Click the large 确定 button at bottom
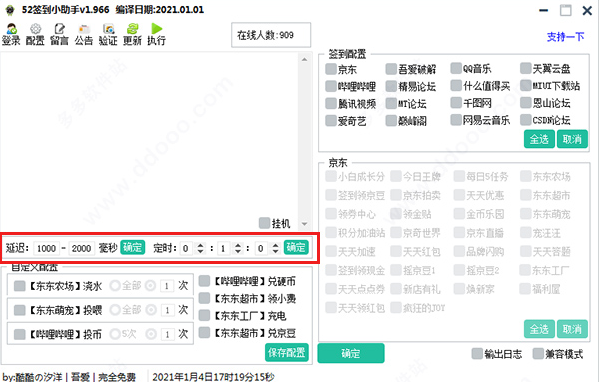 pos(351,353)
